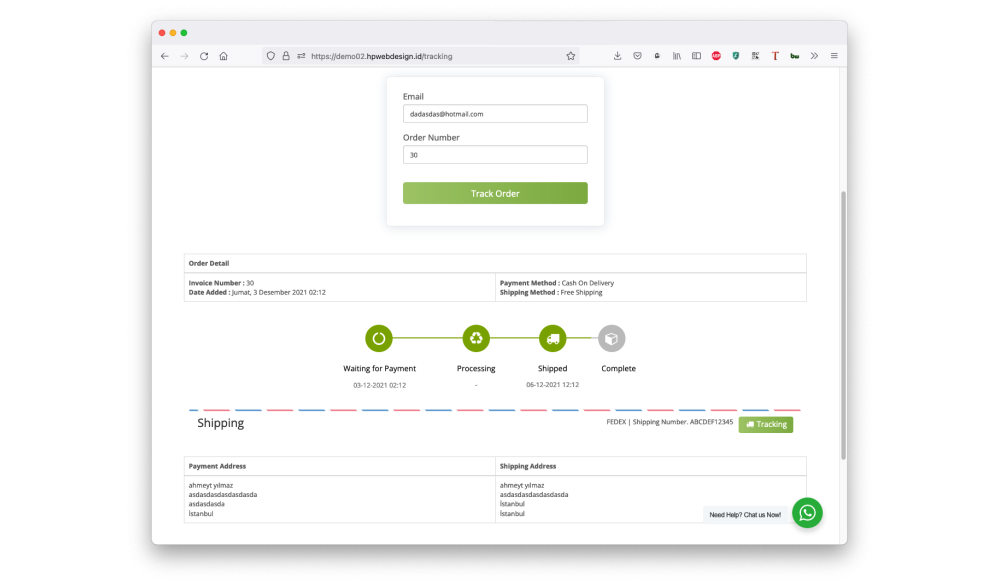The height and width of the screenshot is (585, 1000).
Task: Click the WhatsApp chat icon
Action: 807,513
